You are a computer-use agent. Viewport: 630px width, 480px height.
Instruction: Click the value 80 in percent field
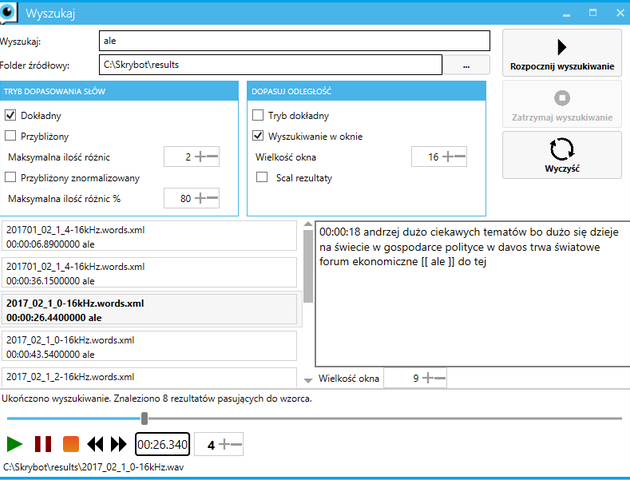point(185,198)
